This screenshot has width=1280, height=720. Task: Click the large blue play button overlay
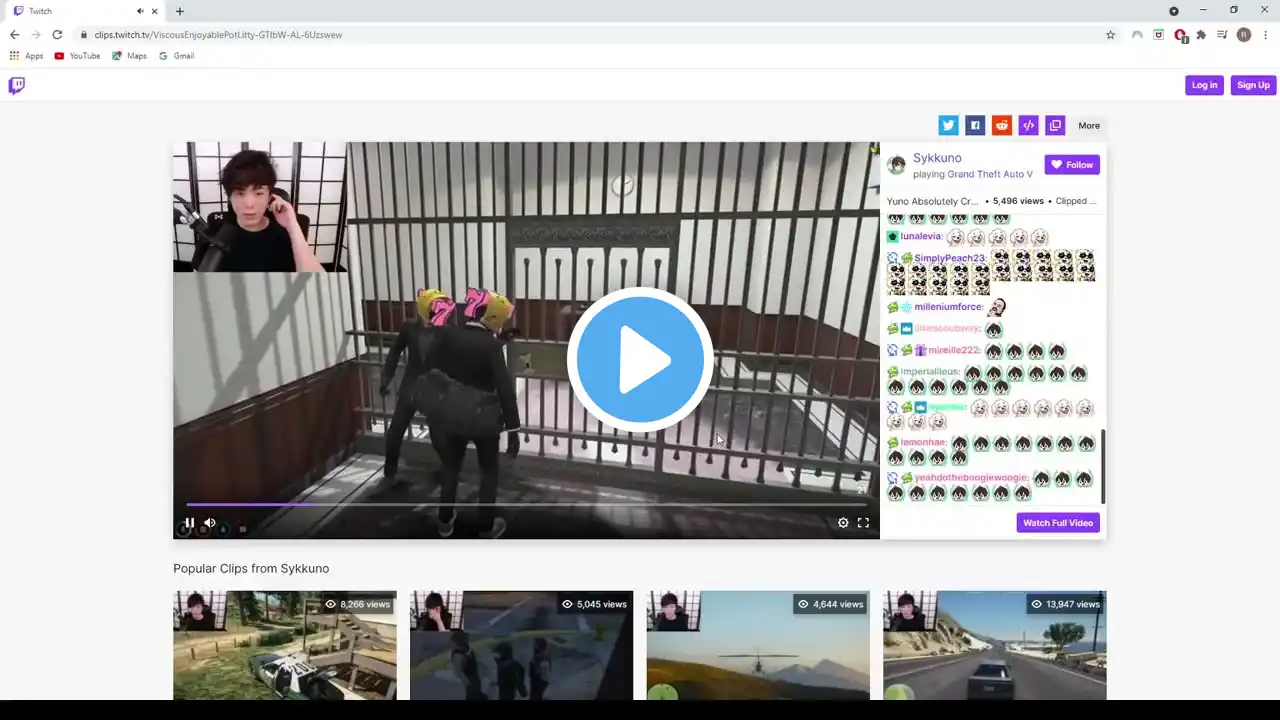coord(640,360)
